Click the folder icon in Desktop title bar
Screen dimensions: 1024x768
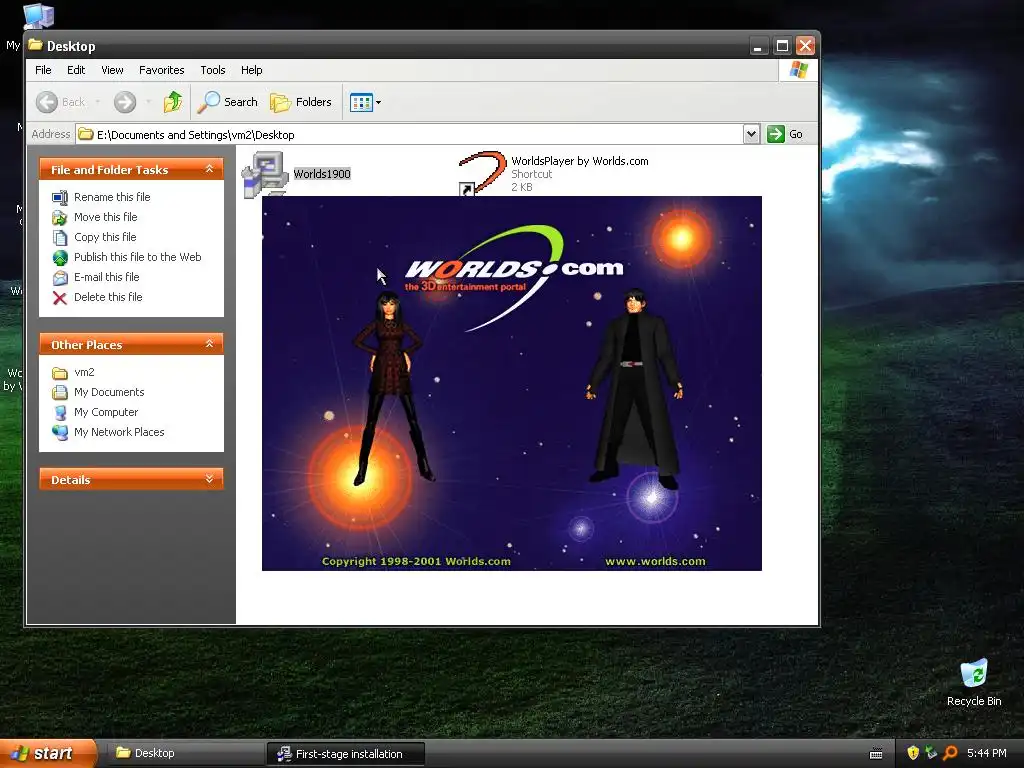click(x=35, y=45)
